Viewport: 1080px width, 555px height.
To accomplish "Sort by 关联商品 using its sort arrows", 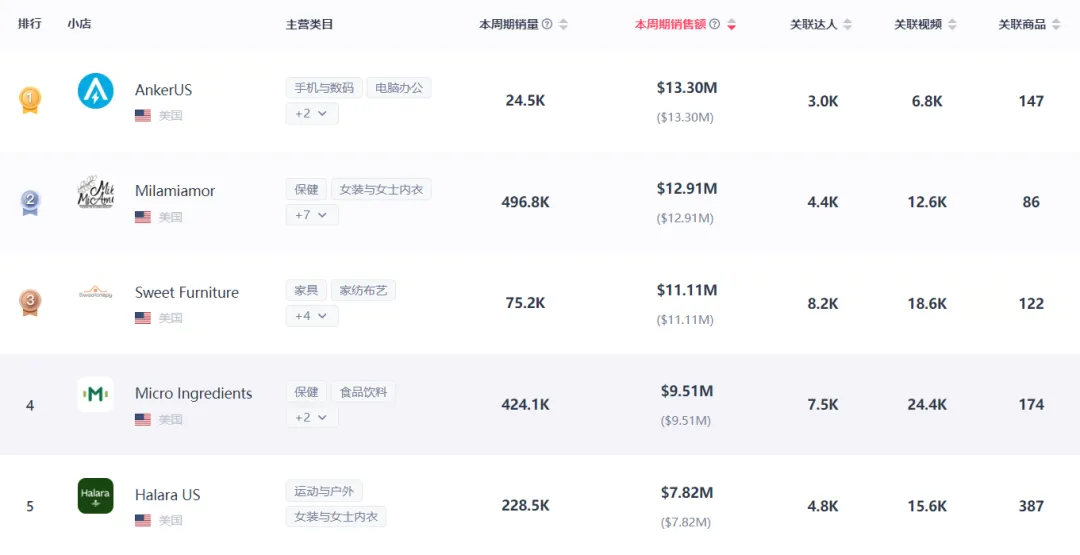I will [1057, 24].
